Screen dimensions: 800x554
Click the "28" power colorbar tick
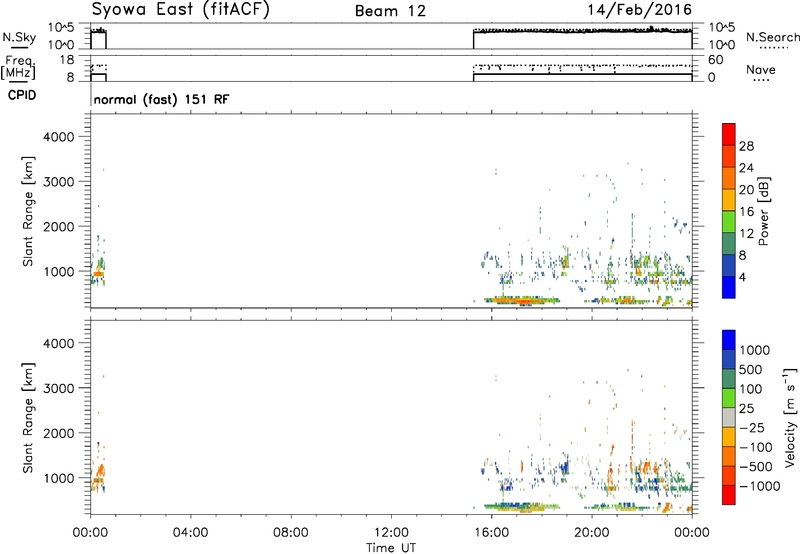tap(746, 146)
